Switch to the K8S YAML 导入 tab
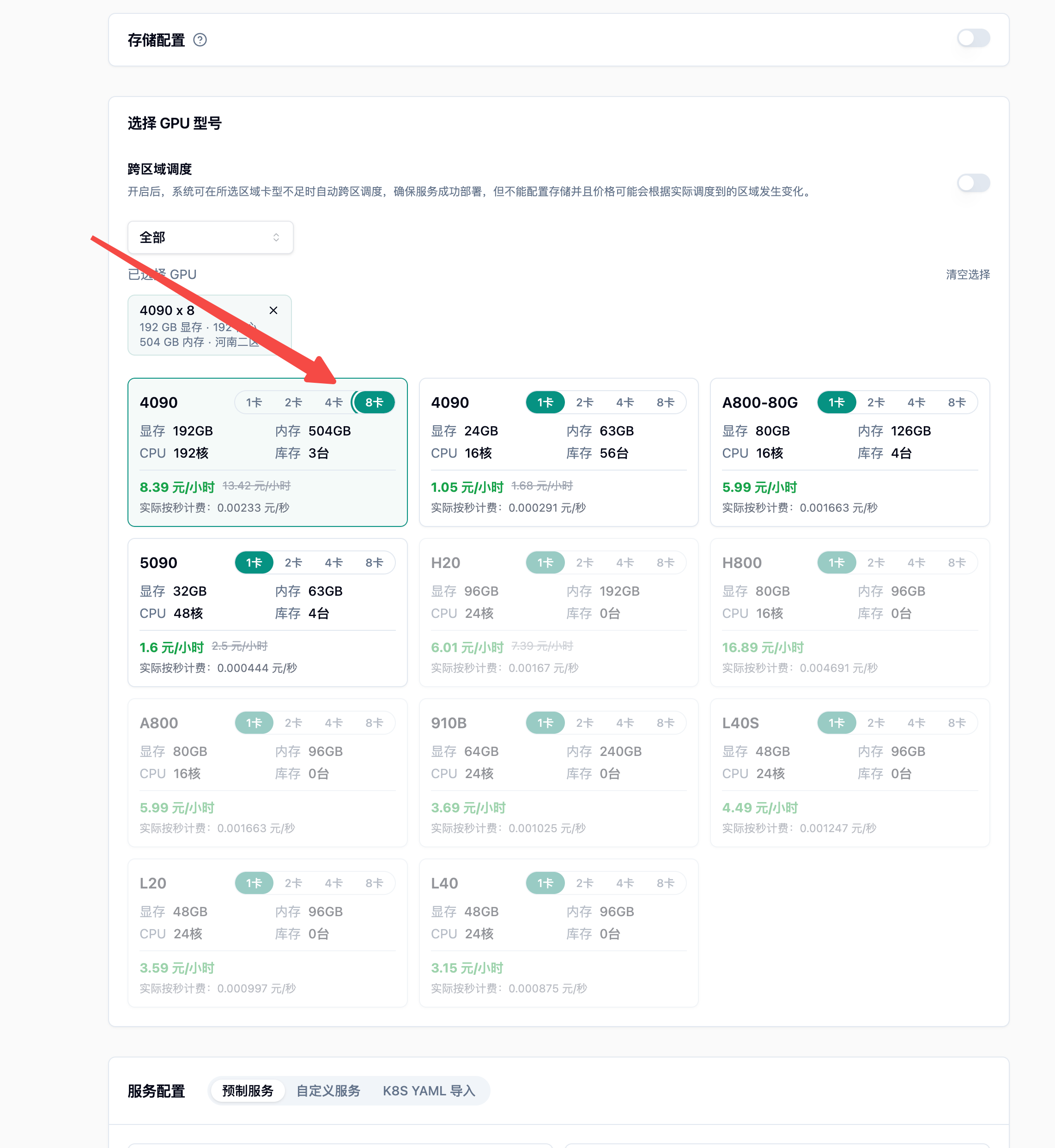The height and width of the screenshot is (1148, 1055). [429, 1091]
